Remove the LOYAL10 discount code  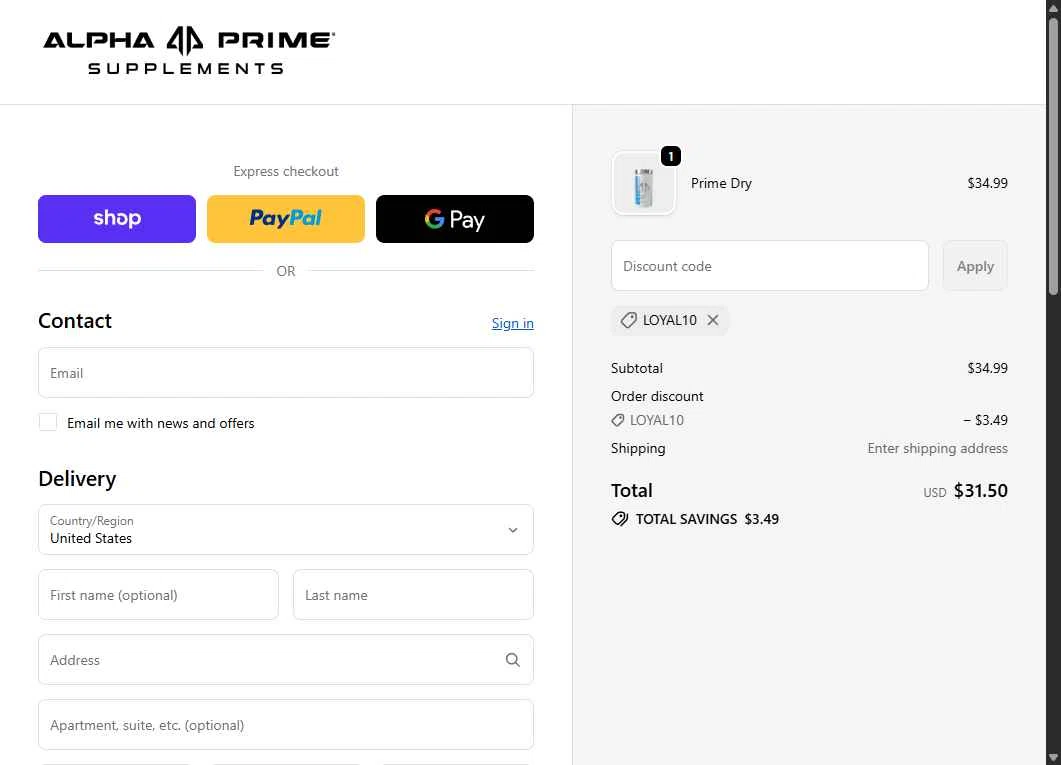713,320
